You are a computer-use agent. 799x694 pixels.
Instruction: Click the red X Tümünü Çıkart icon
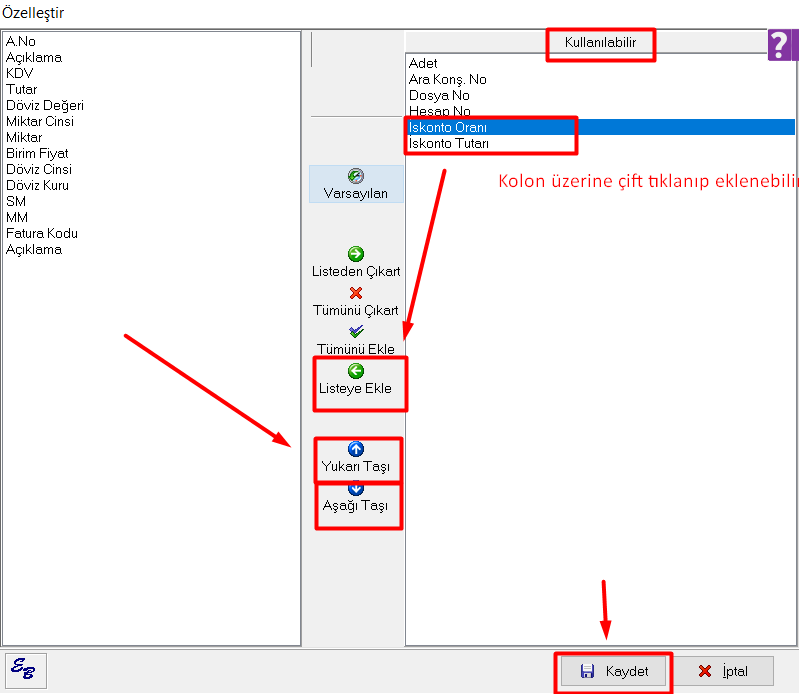pos(356,292)
